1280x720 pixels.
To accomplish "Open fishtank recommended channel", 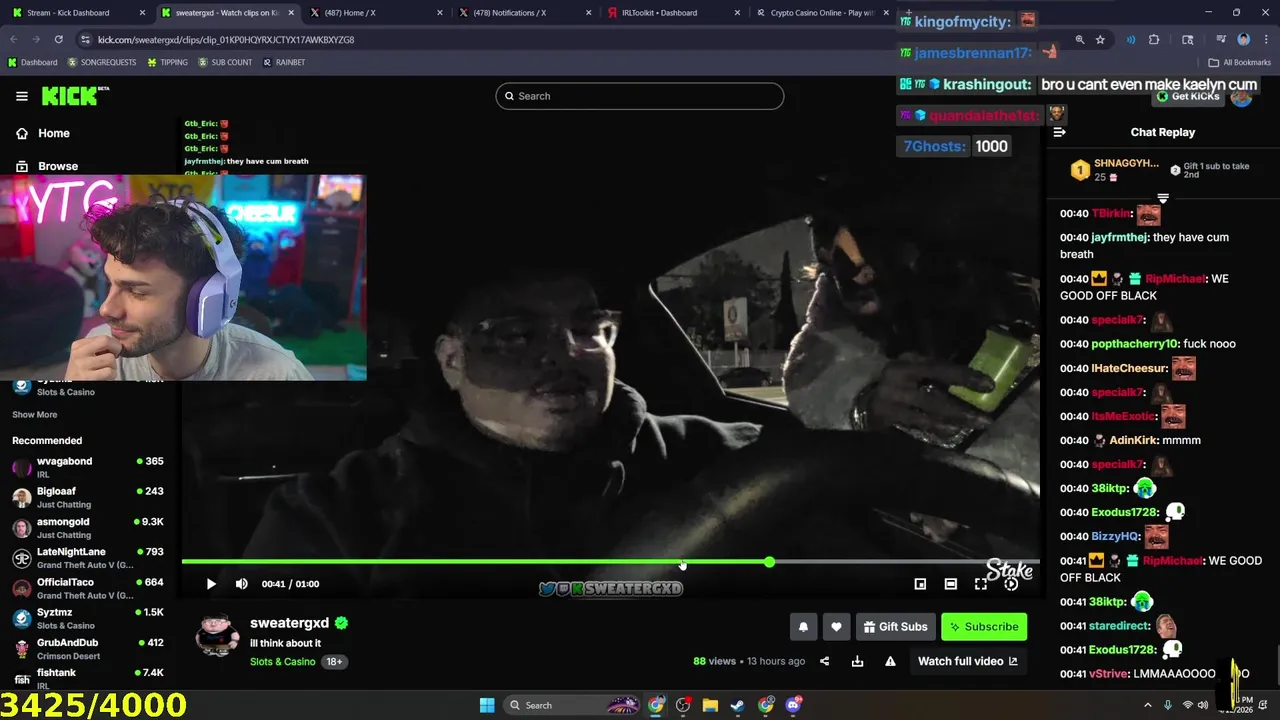I will click(88, 678).
